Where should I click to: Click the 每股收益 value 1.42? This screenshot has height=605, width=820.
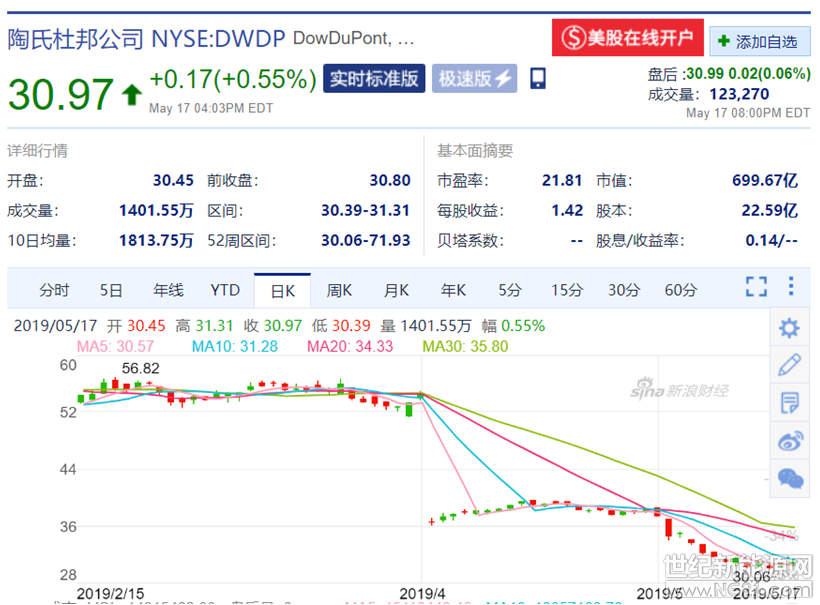point(567,211)
